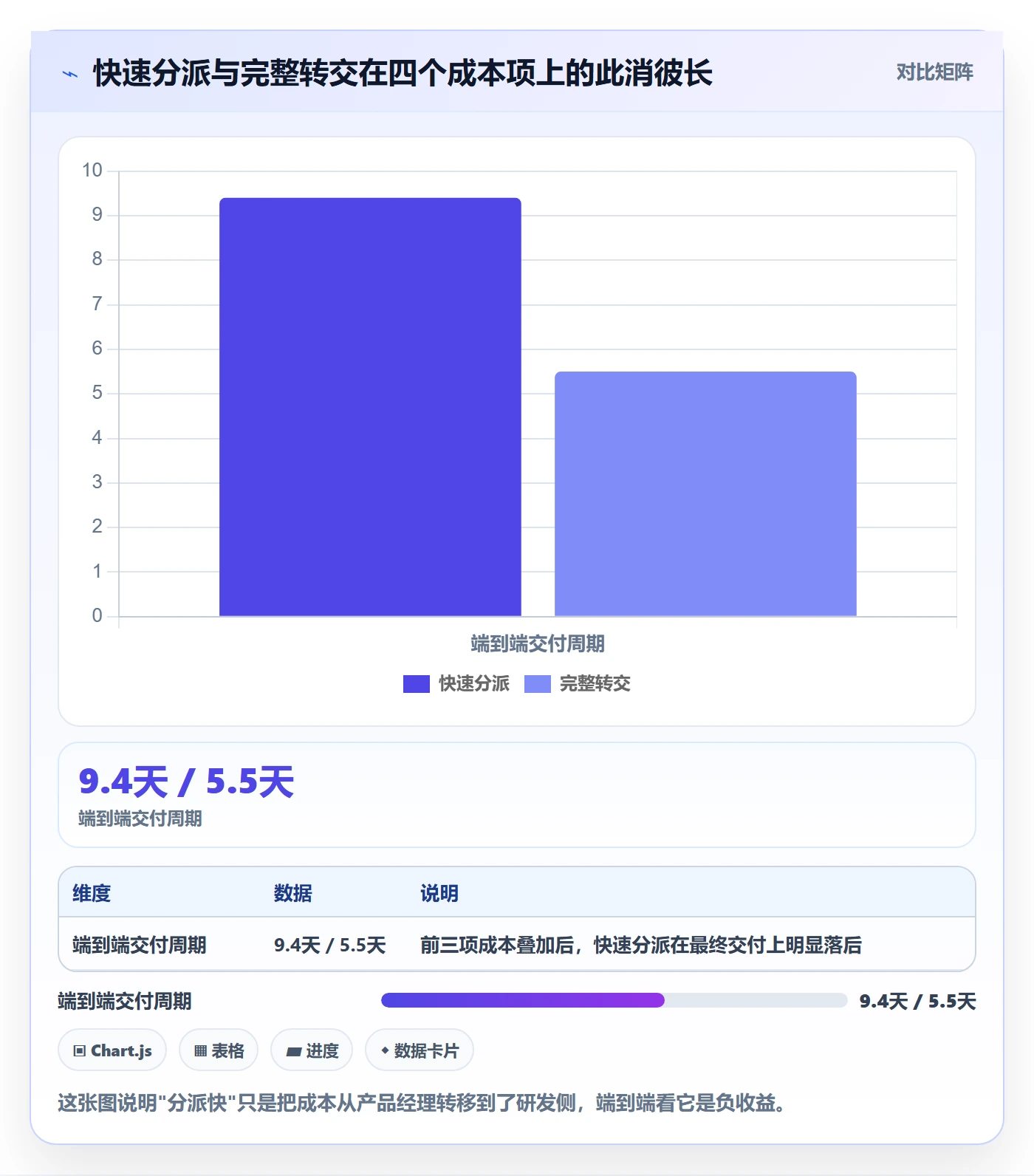Click the description cell starting 前三项成本叠加后
Screen dimensions: 1034x1176
(641, 945)
